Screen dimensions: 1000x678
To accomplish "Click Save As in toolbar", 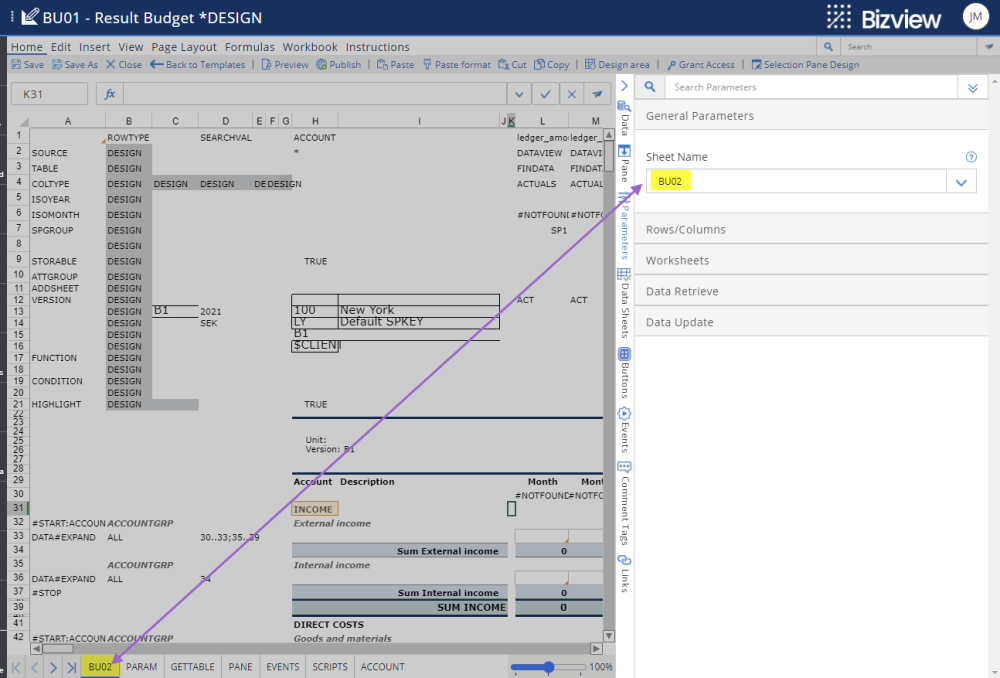I will [75, 64].
